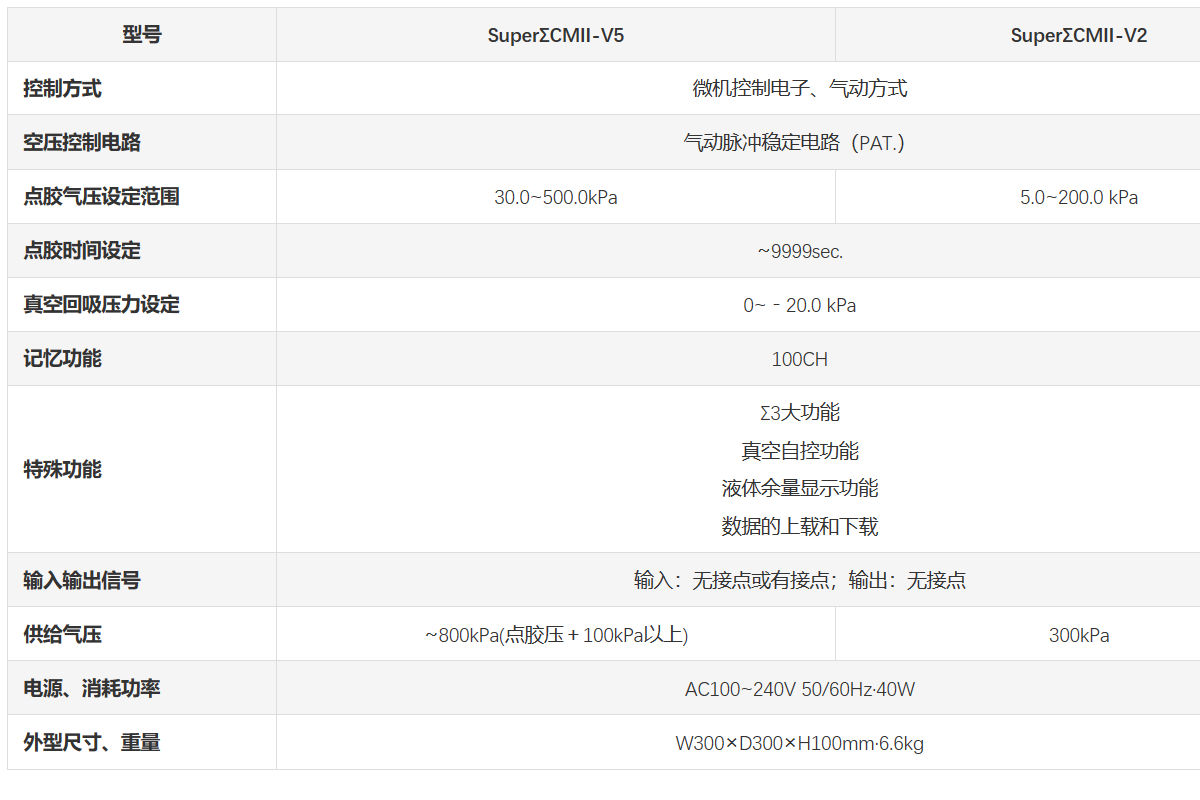Click the SuperΣCMII-V2 column header
Screen dimensions: 1200x800
click(x=1078, y=36)
